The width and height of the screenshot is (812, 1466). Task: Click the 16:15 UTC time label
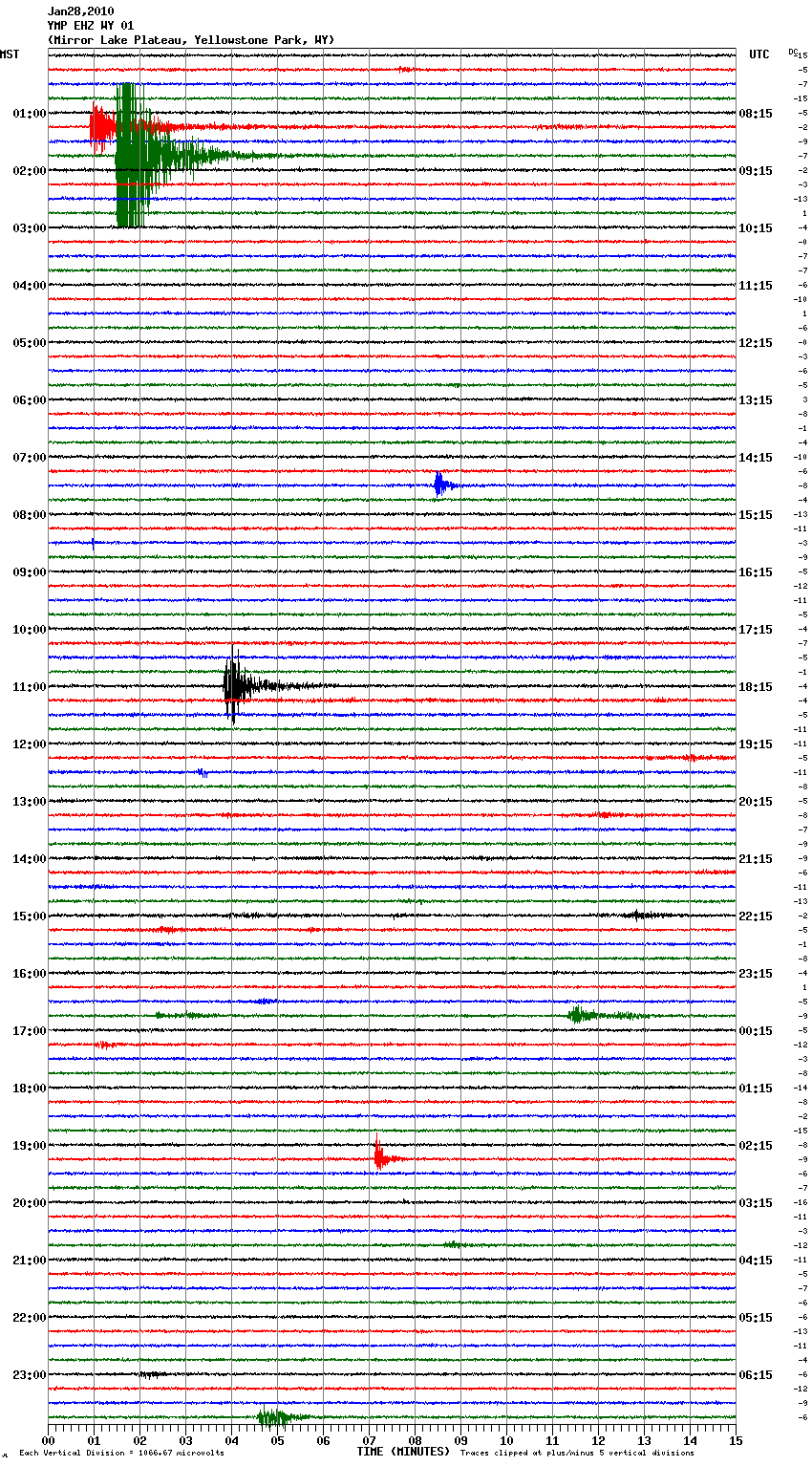[756, 572]
